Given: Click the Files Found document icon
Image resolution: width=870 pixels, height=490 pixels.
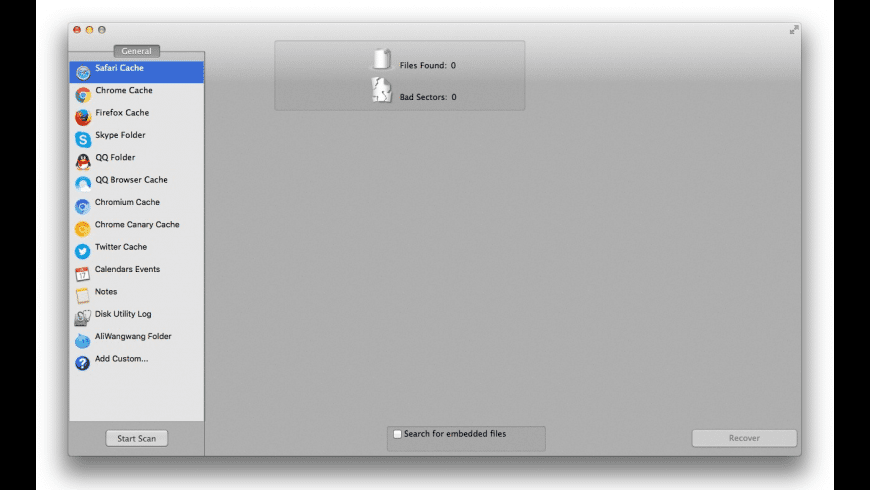Looking at the screenshot, I should click(x=382, y=59).
